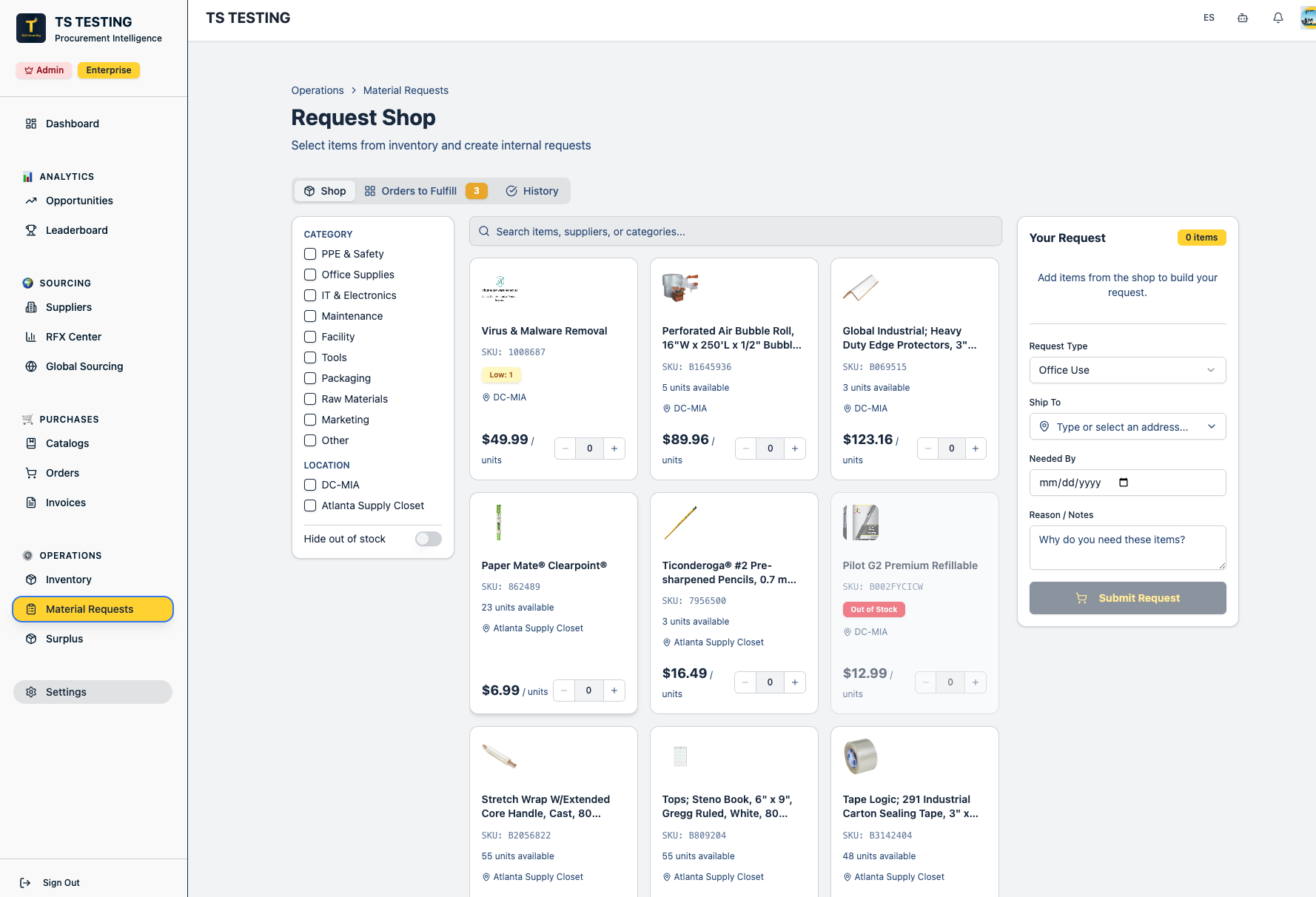Click the Inventory box icon in the sidebar
The width and height of the screenshot is (1316, 897).
point(31,579)
